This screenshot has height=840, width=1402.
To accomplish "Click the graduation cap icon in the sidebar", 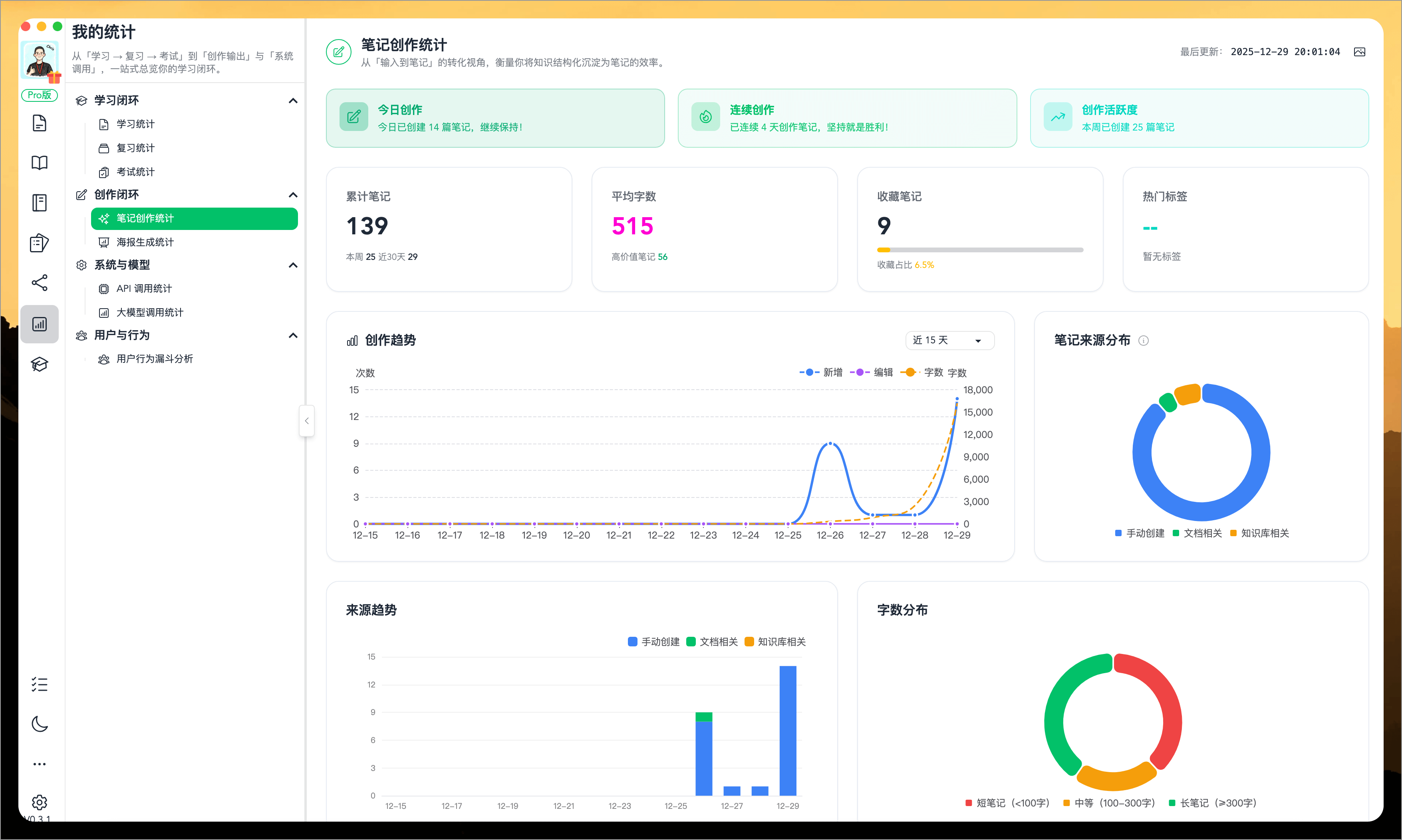I will (x=39, y=364).
